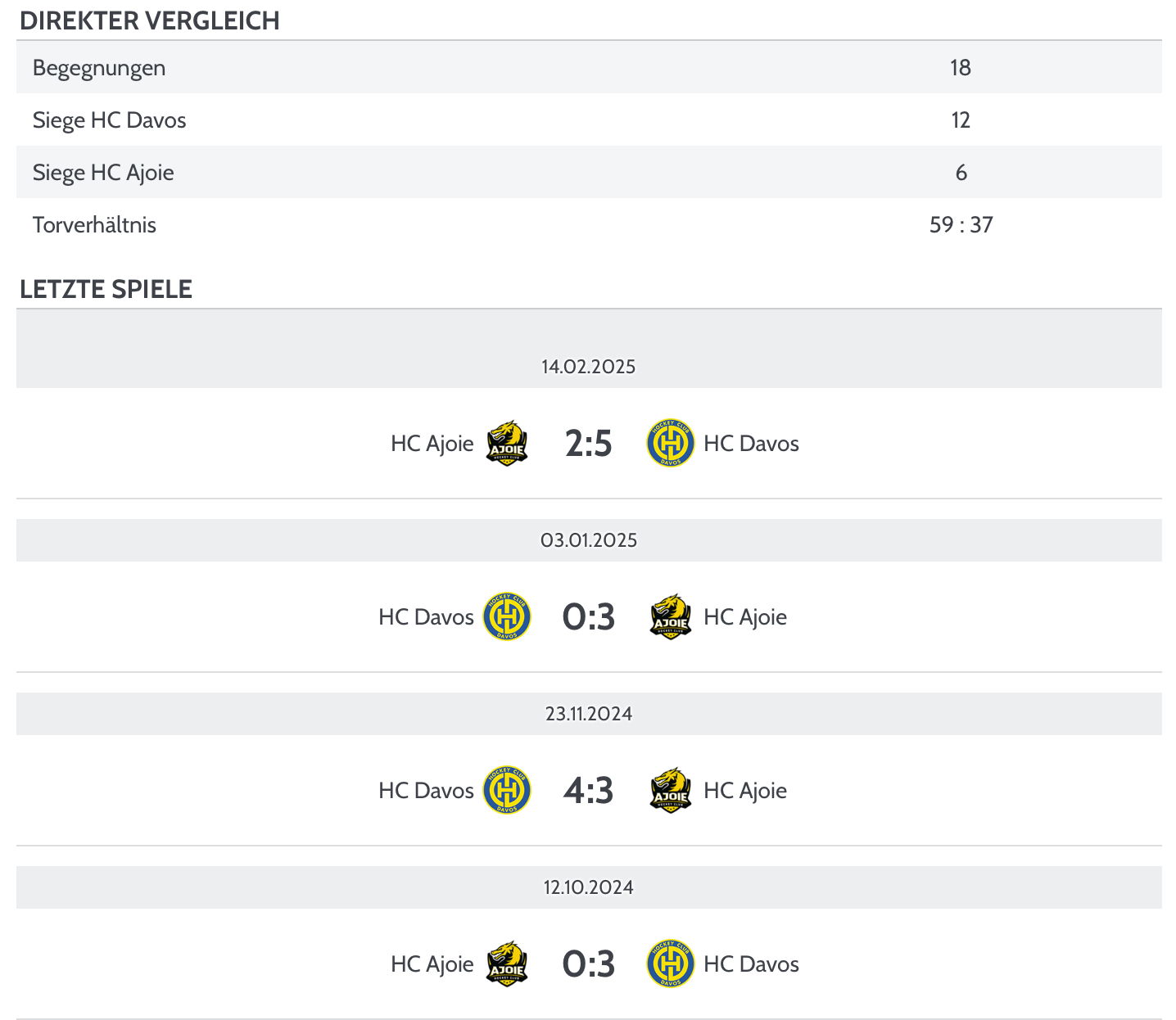Click HC Davos logo in 03.01.2025 match
1176x1020 pixels.
[x=507, y=617]
